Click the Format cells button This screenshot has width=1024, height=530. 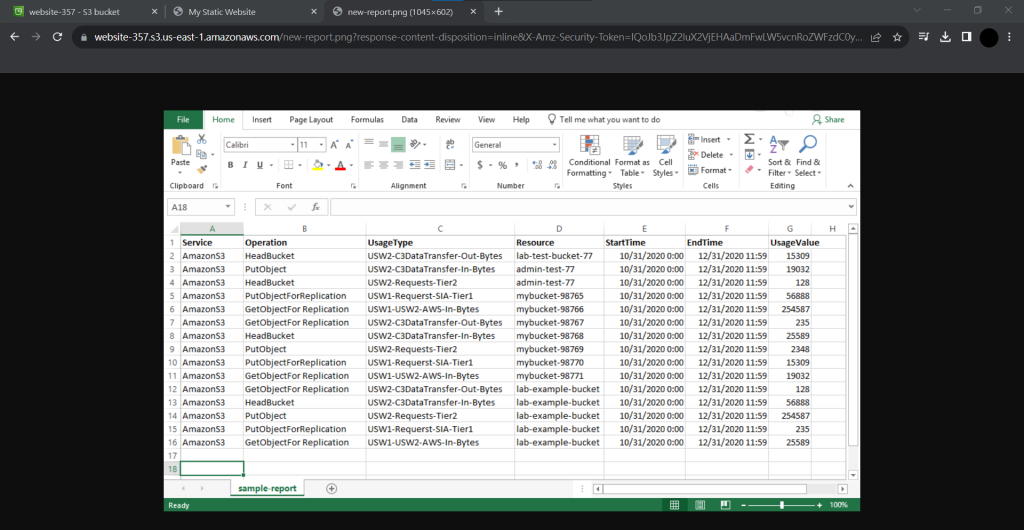pos(711,170)
